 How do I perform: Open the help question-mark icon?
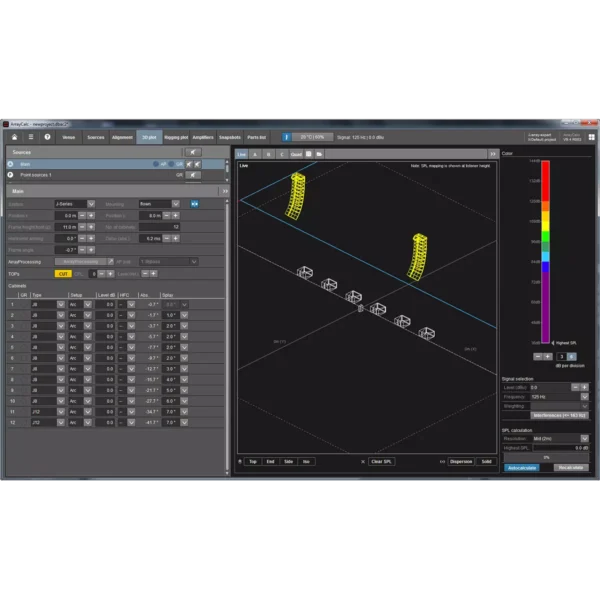click(47, 137)
